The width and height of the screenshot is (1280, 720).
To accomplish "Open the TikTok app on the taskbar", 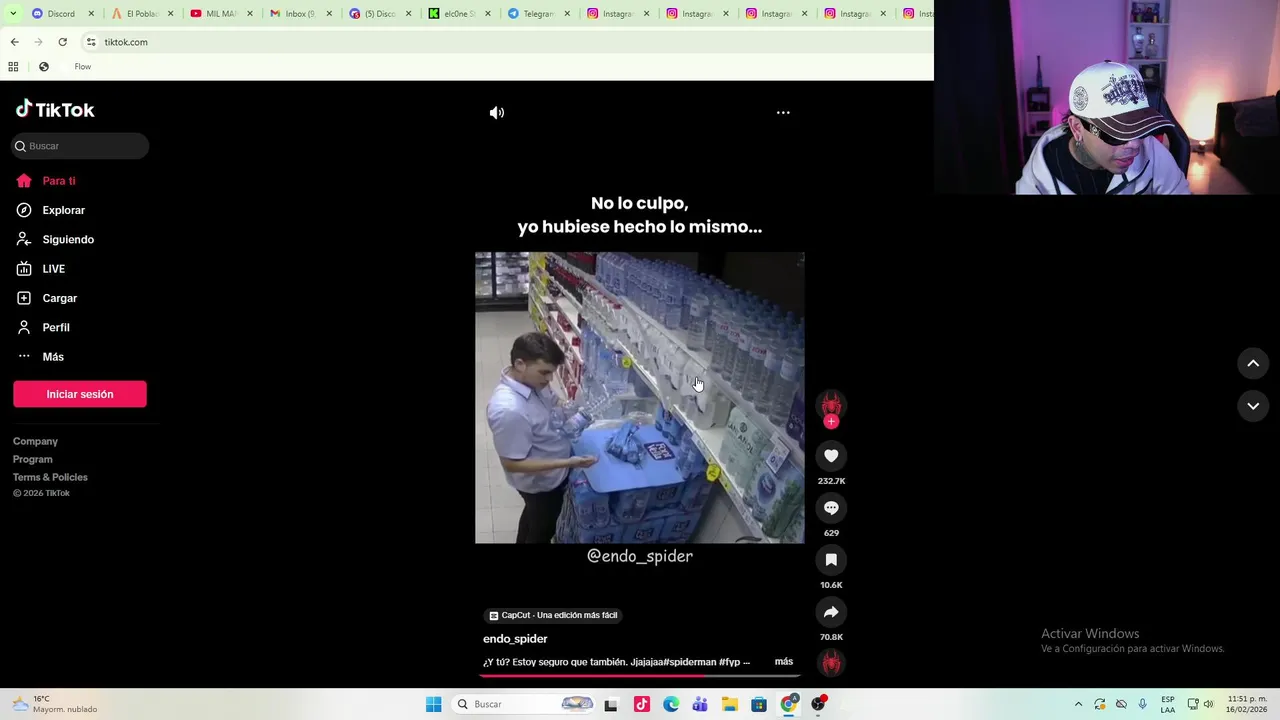I will [x=641, y=704].
